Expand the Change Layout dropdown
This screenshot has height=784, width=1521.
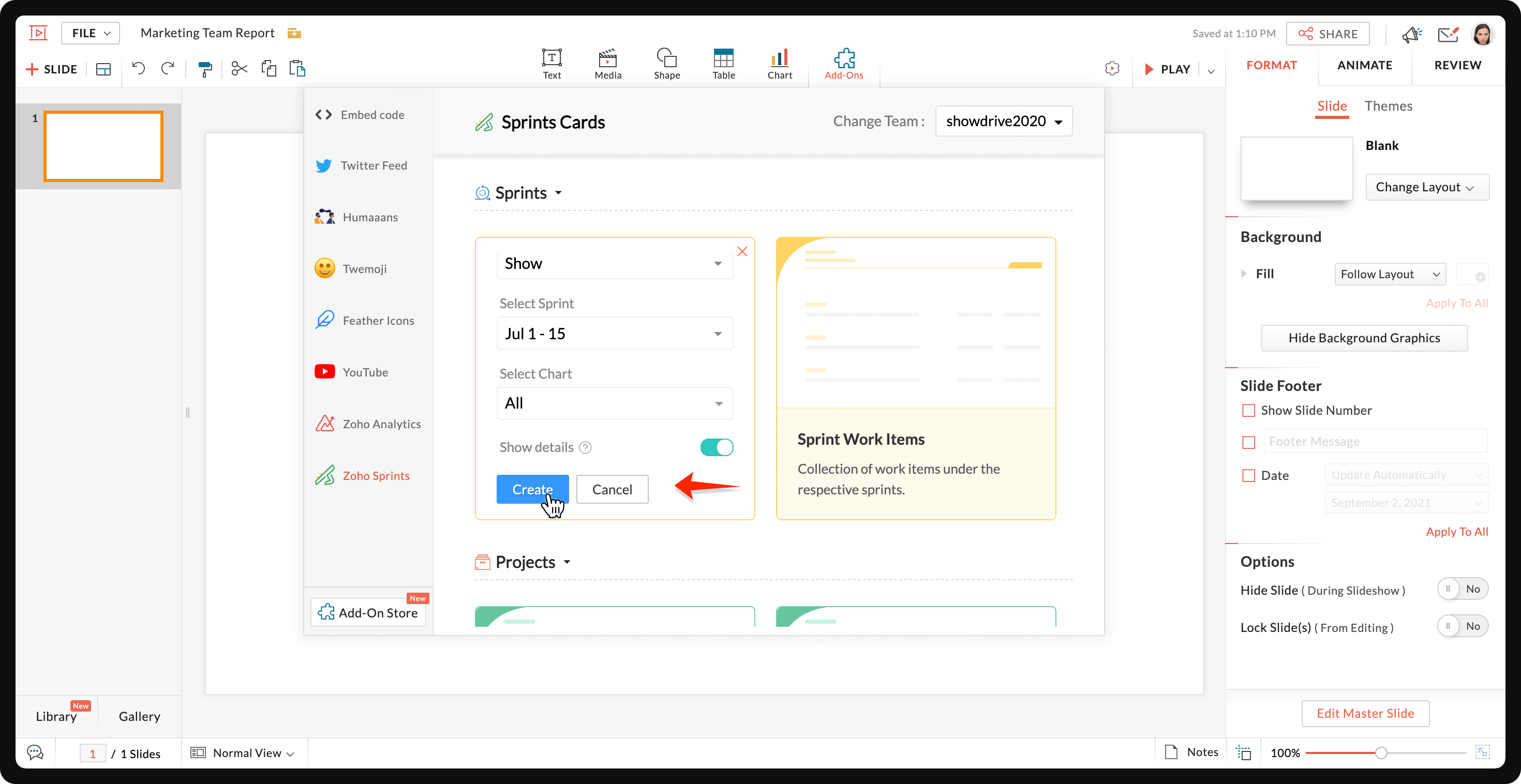(x=1426, y=187)
